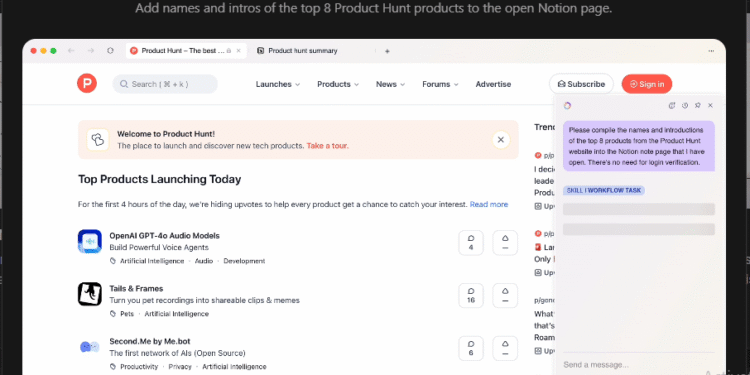Click the new chat icon in assistant panel
This screenshot has height=375, width=750.
672,106
